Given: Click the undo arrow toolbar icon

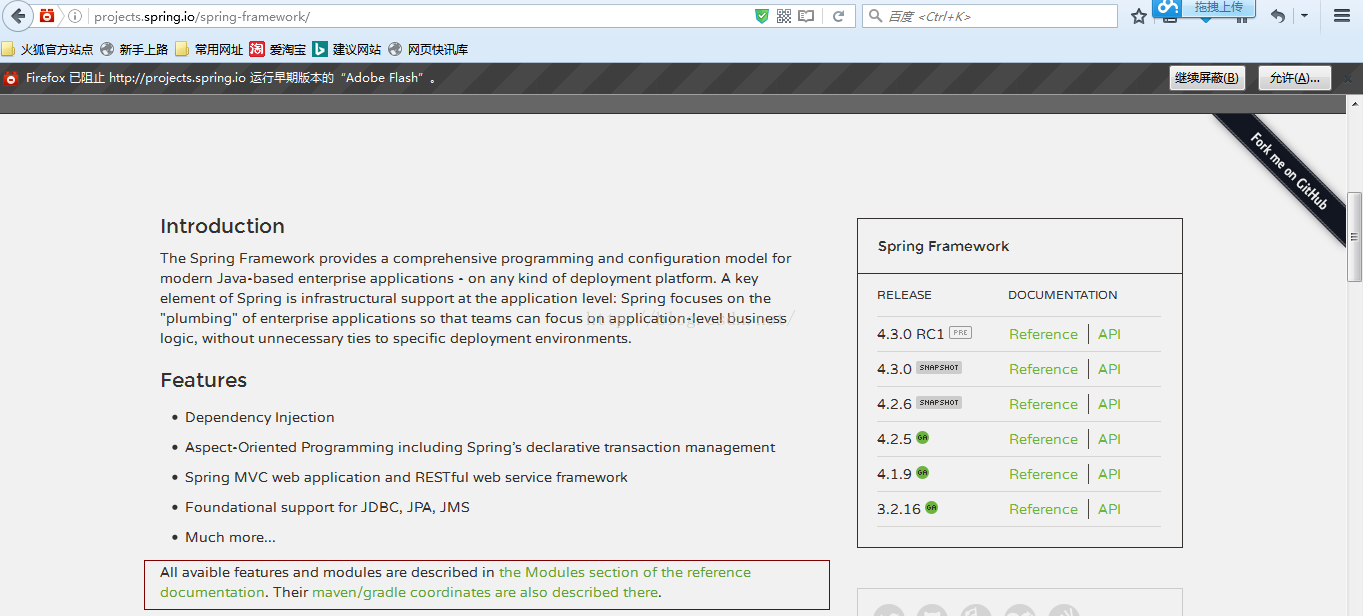Looking at the screenshot, I should pos(1277,16).
